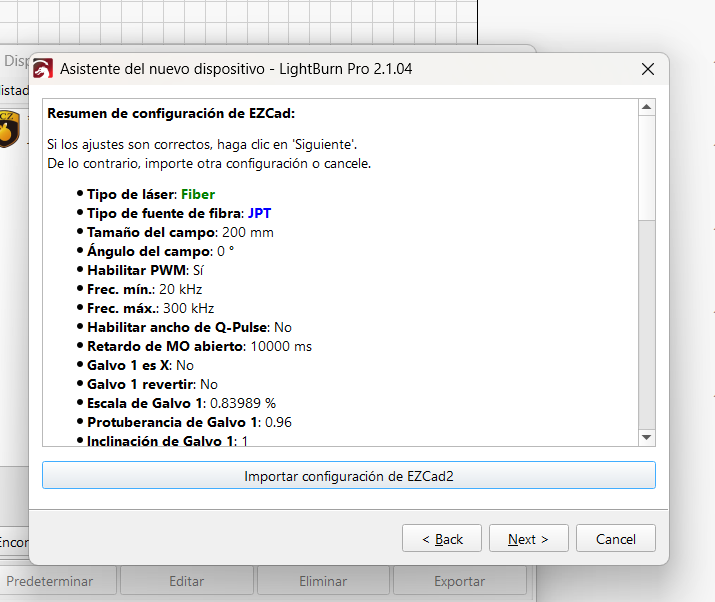
Task: Click the 'Galvo 1 revertir: No' line
Action: [152, 384]
